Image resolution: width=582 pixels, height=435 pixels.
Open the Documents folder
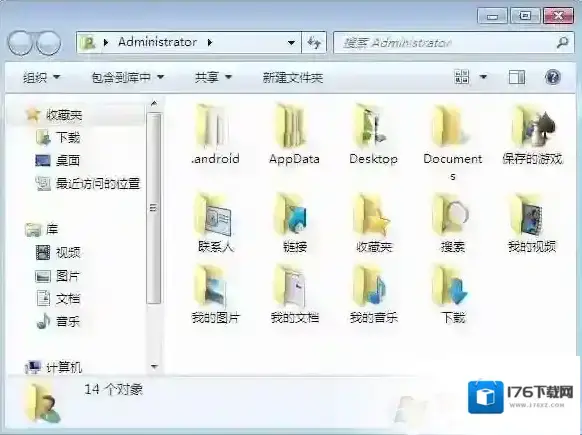(x=452, y=143)
